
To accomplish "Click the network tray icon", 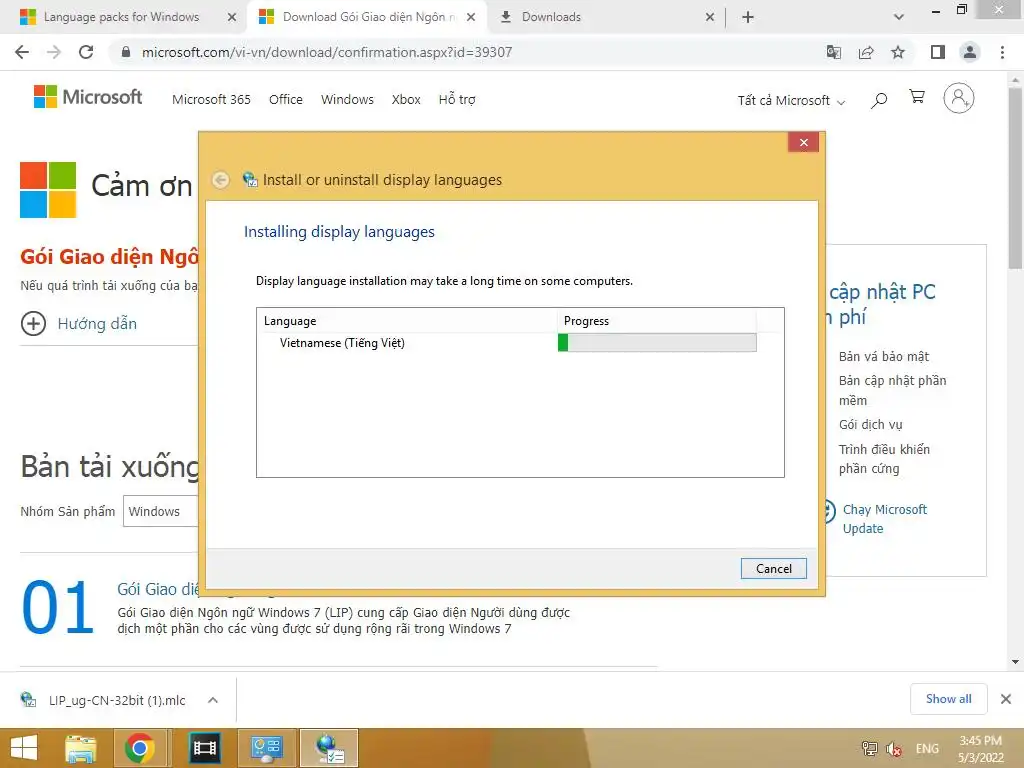I will [869, 748].
